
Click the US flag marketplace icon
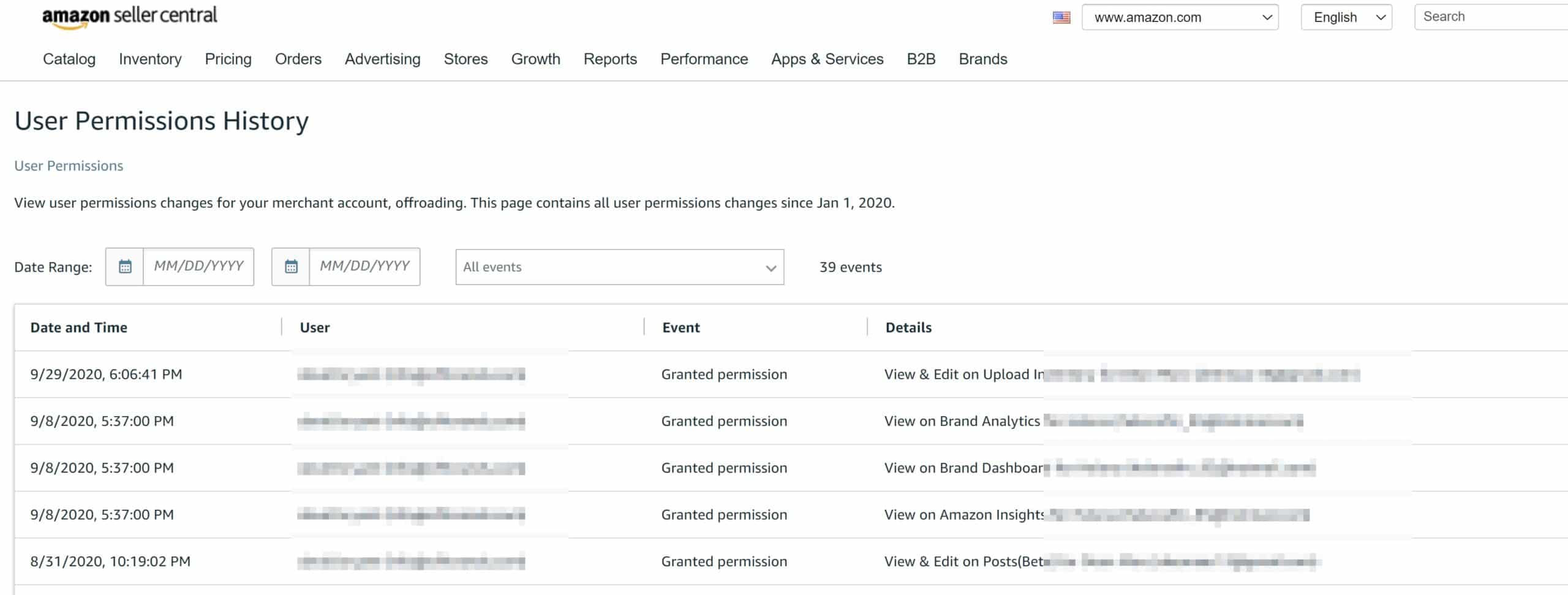(x=1061, y=17)
